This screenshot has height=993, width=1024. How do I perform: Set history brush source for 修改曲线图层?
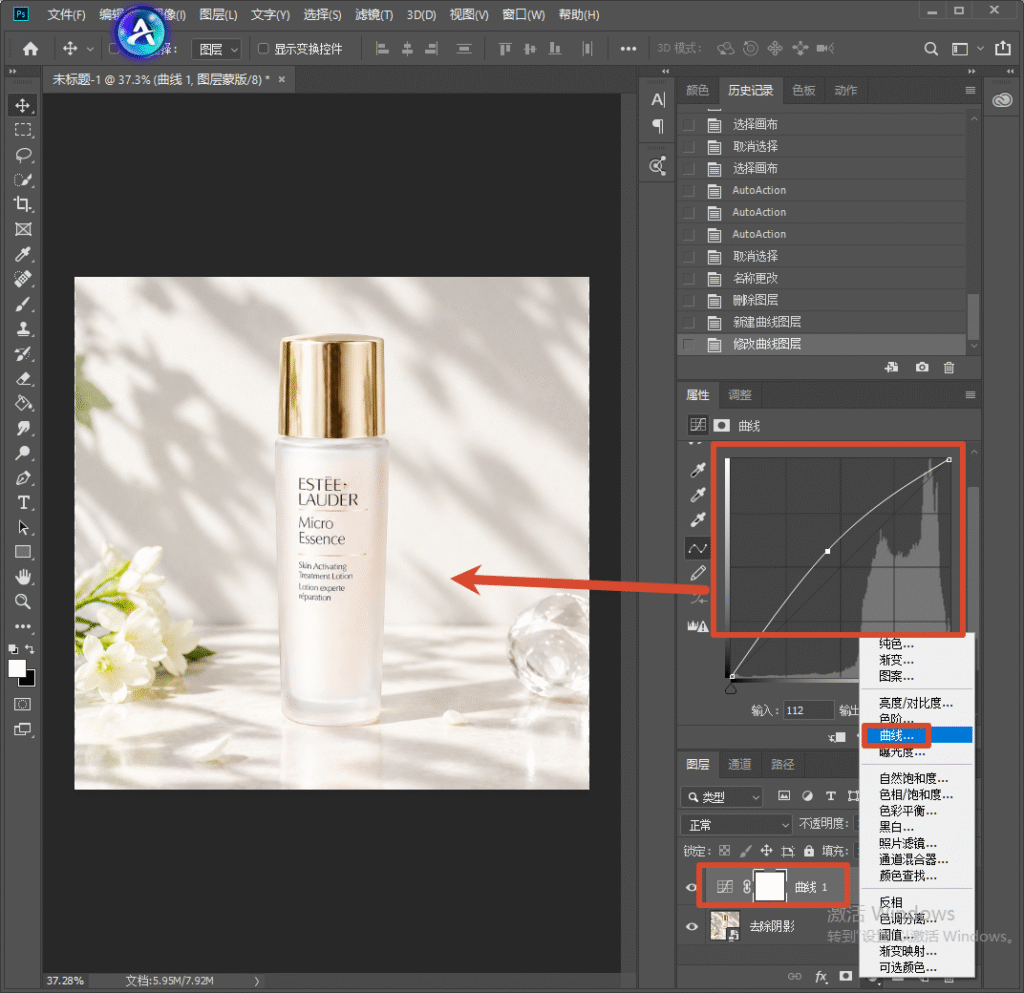pyautogui.click(x=688, y=344)
